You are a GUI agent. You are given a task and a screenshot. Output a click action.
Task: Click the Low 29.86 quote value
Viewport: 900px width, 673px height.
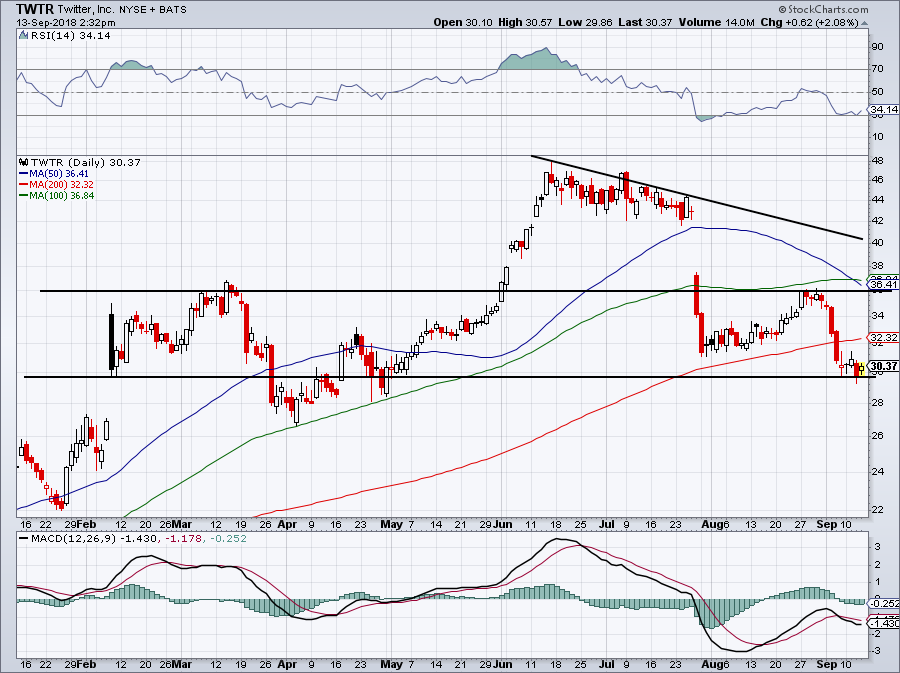pyautogui.click(x=585, y=22)
